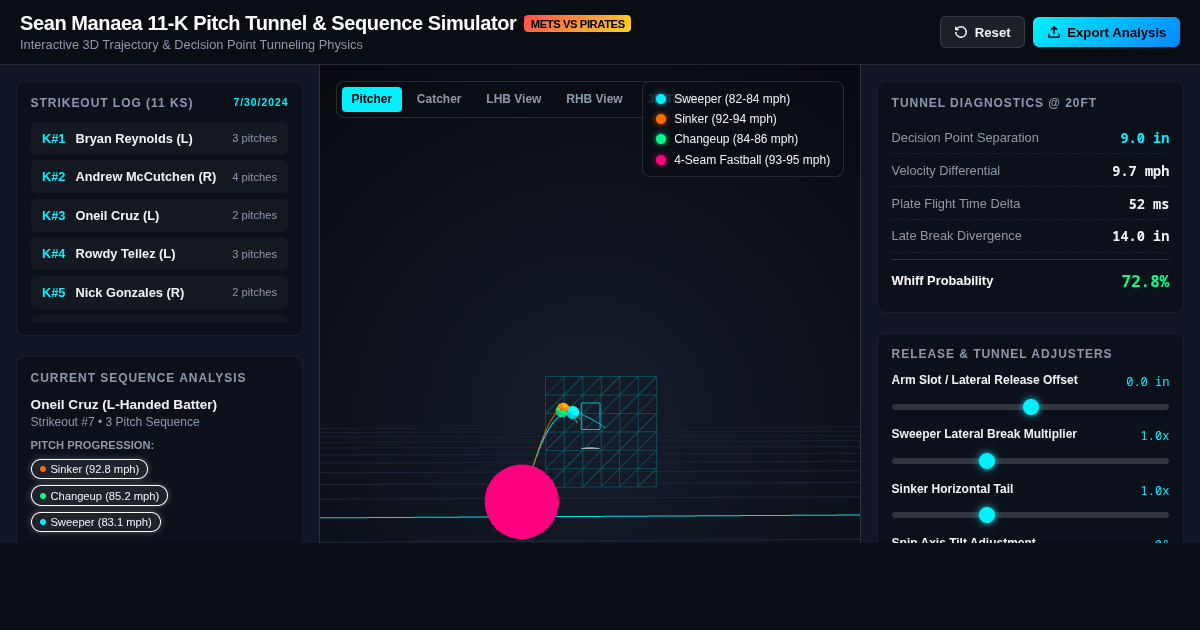This screenshot has height=630, width=1200.
Task: Click the Decision Point Separation 9.0 in value
Action: [x=1145, y=138]
